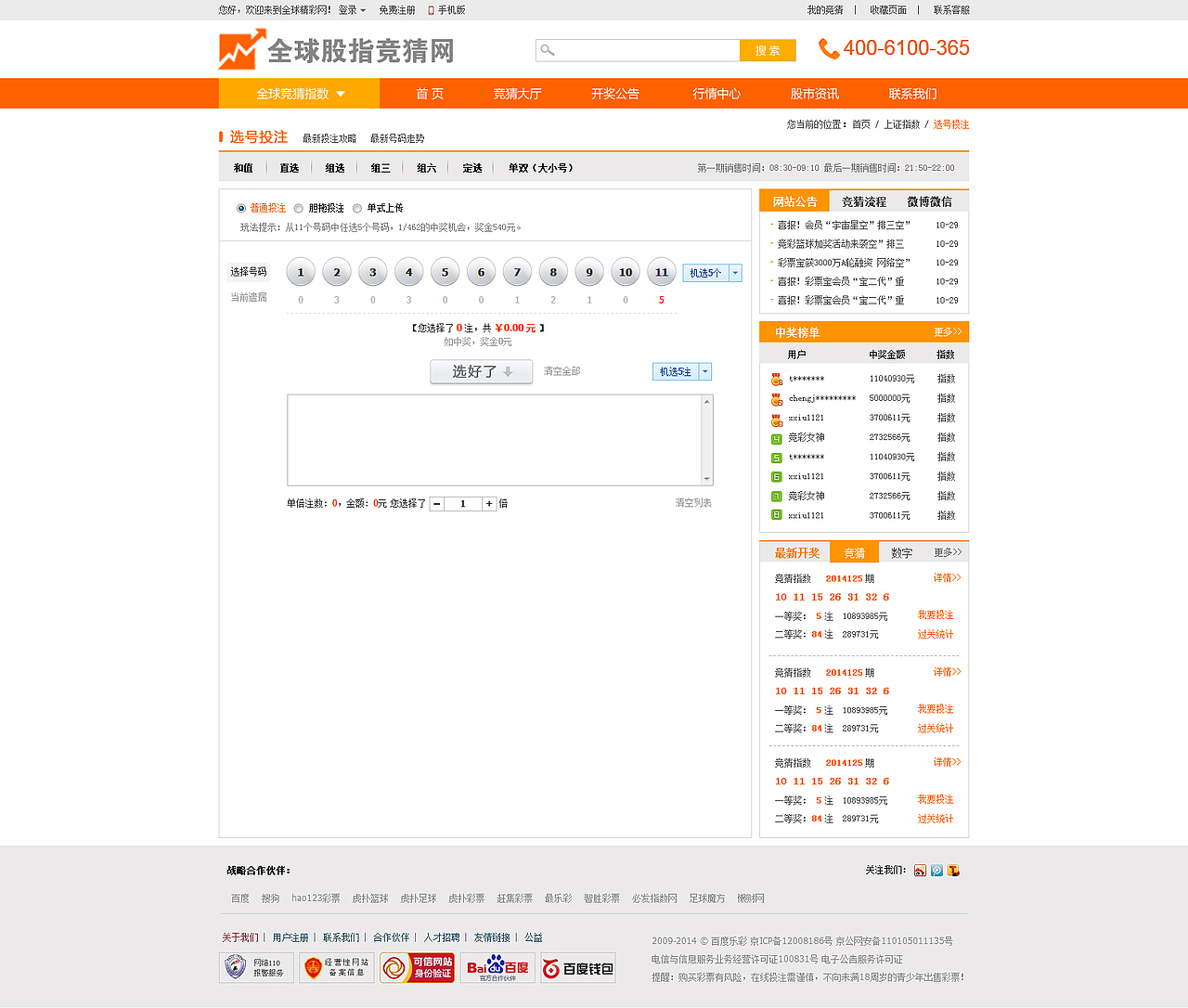Viewport: 1188px width, 1008px height.
Task: Click the 经营性网站备案信息 badge
Action: tap(337, 968)
